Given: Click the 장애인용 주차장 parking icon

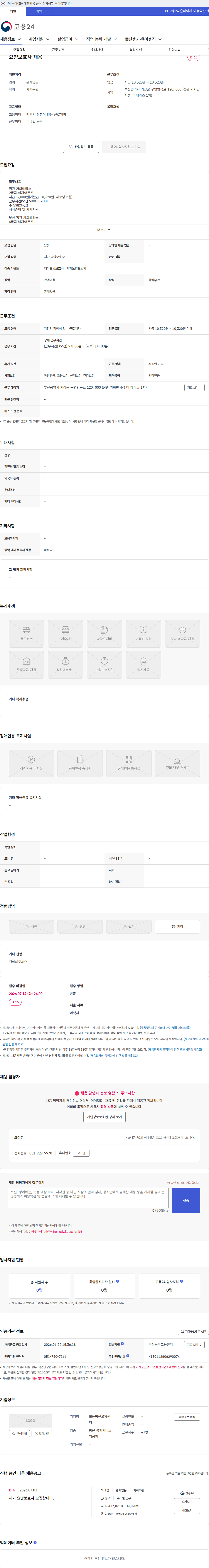Looking at the screenshot, I should 31,763.
